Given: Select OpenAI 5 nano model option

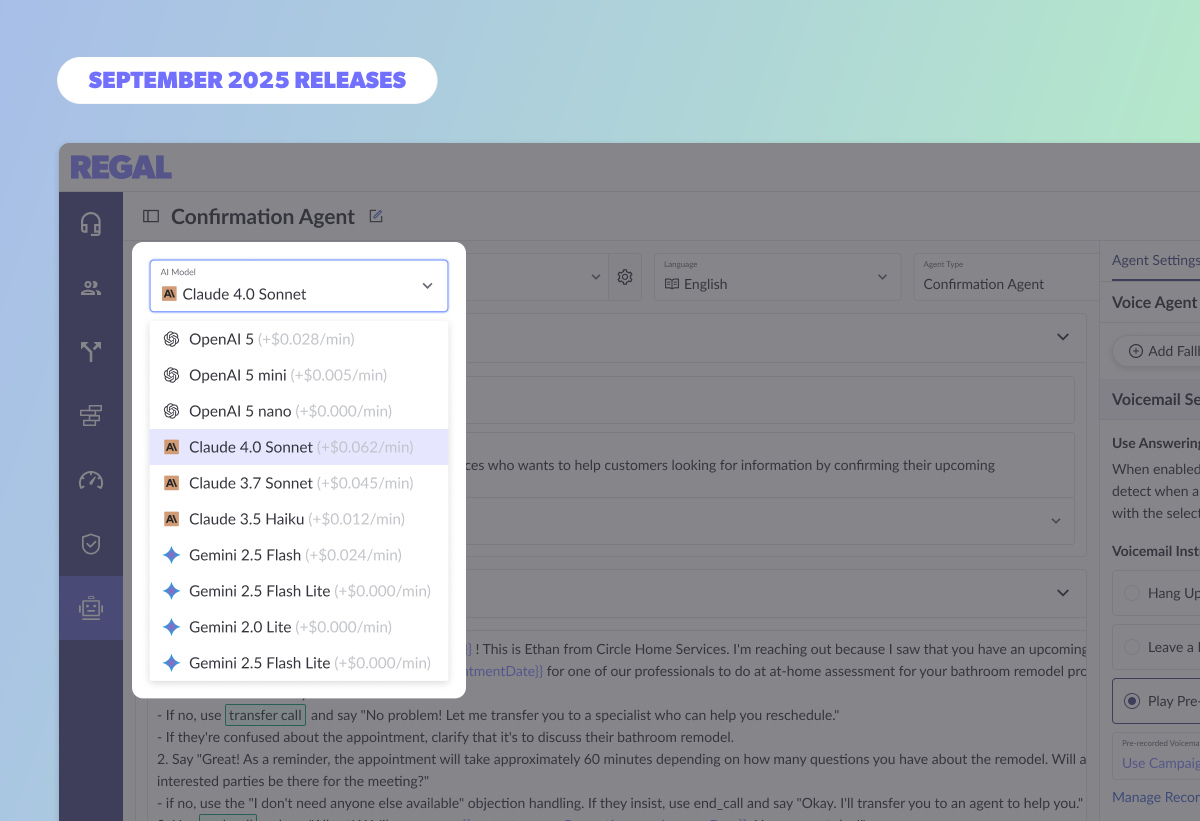Looking at the screenshot, I should tap(299, 411).
